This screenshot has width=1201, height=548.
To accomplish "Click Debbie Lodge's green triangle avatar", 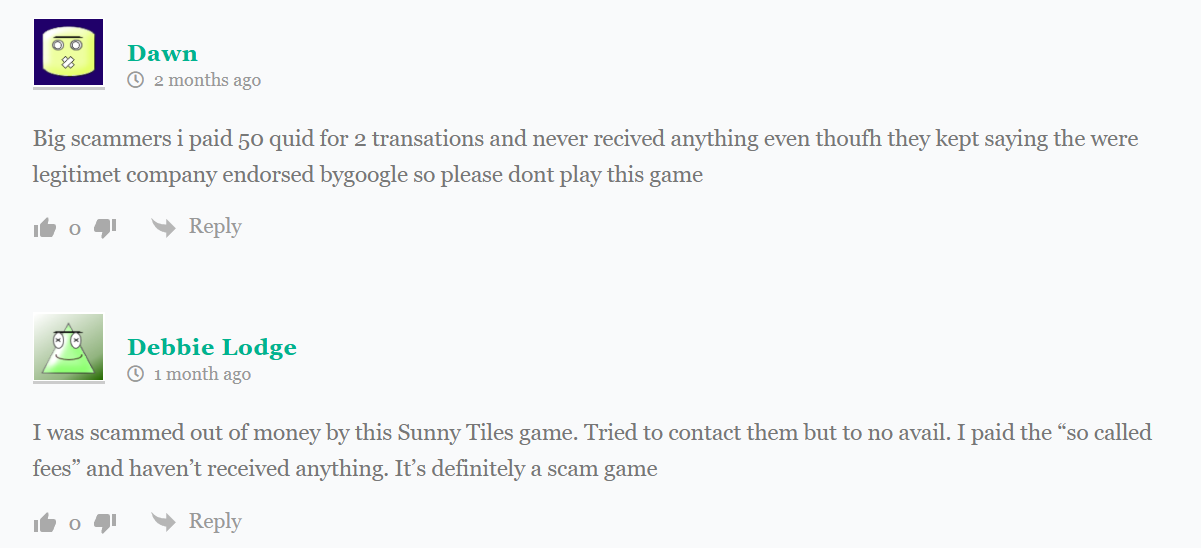I will tap(68, 347).
